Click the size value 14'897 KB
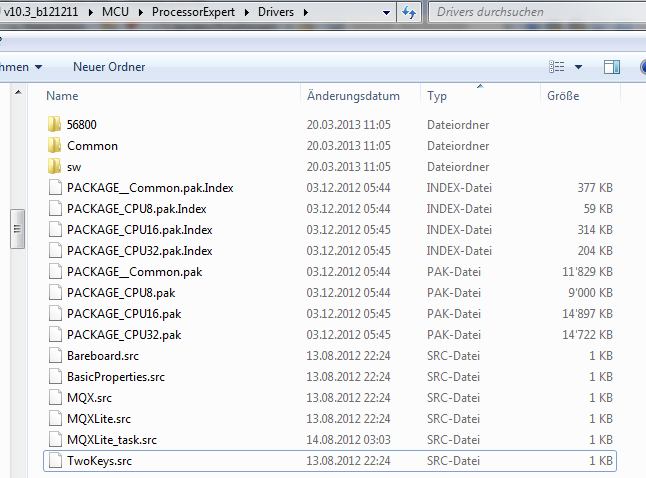The image size is (646, 478). point(587,314)
